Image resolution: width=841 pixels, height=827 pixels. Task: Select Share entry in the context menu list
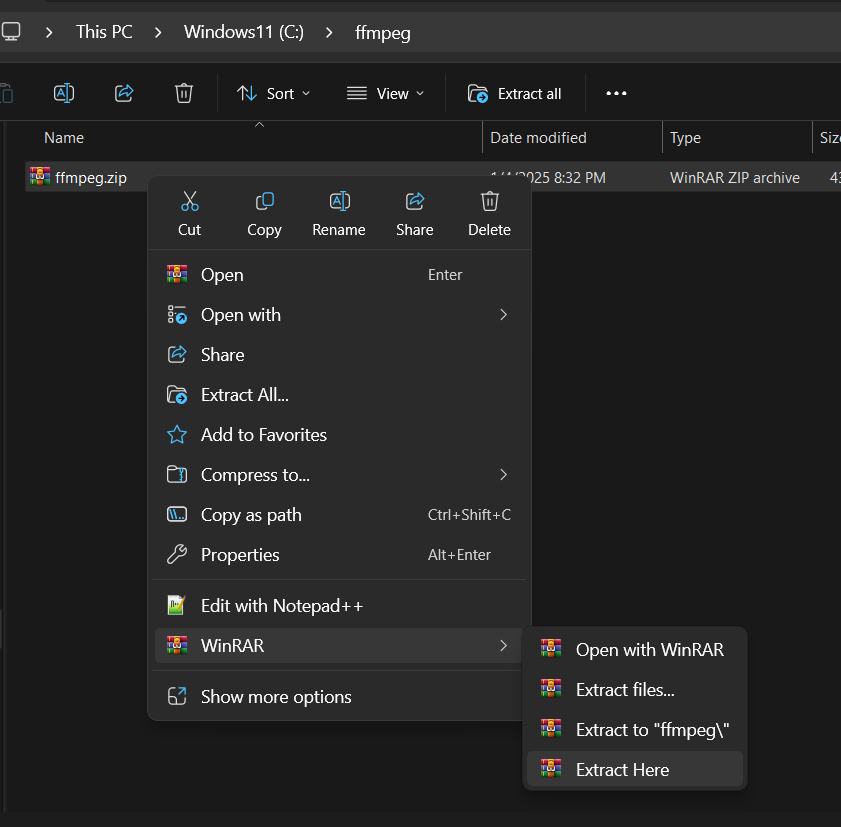pos(339,355)
